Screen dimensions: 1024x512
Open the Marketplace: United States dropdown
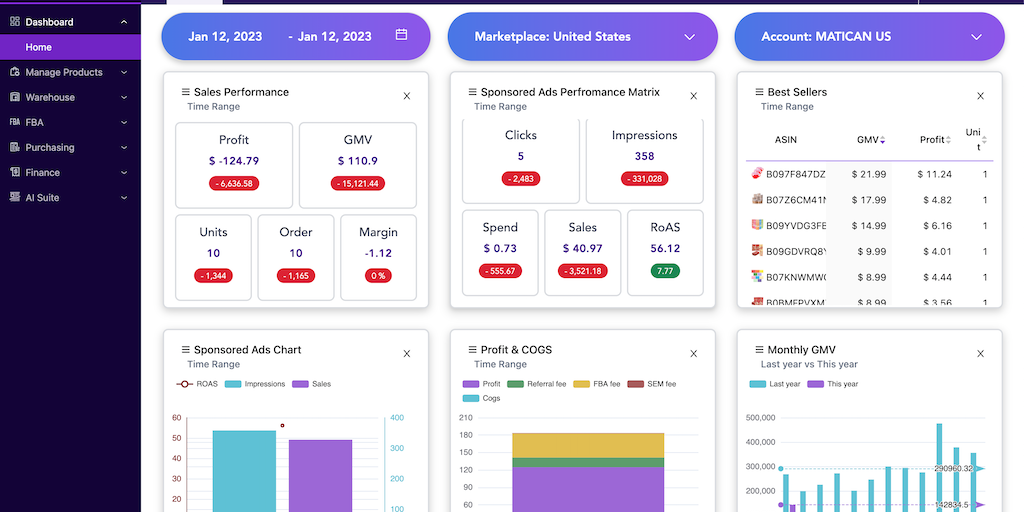coord(583,36)
